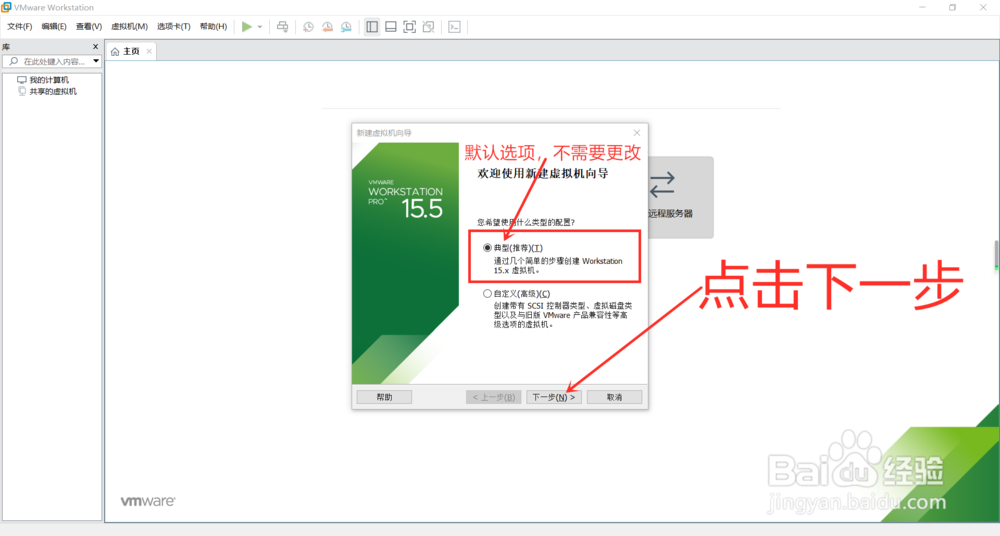The image size is (1000, 536).
Task: Open the 选项卡(T) menu
Action: coord(173,27)
